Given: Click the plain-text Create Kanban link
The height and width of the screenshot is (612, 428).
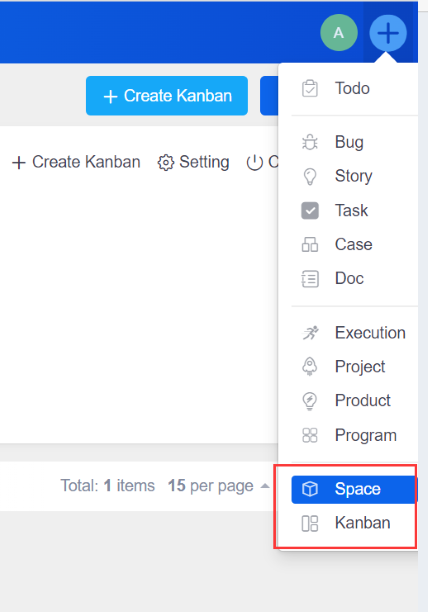Looking at the screenshot, I should click(x=76, y=162).
